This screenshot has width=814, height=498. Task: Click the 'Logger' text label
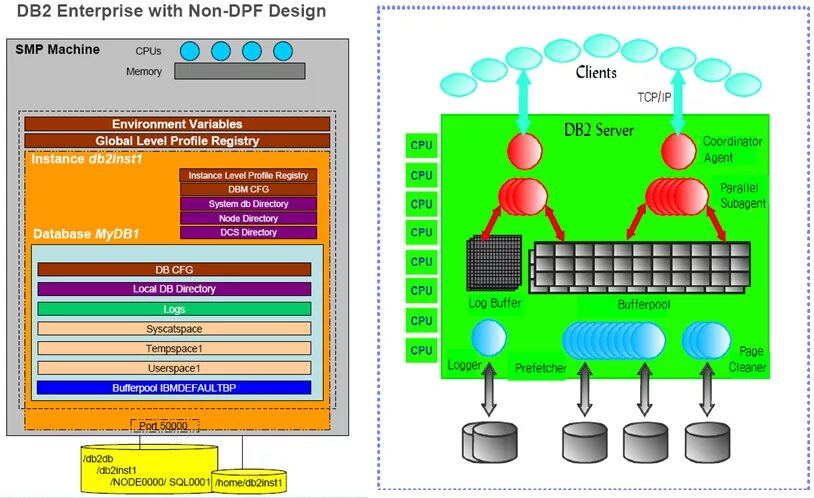465,365
